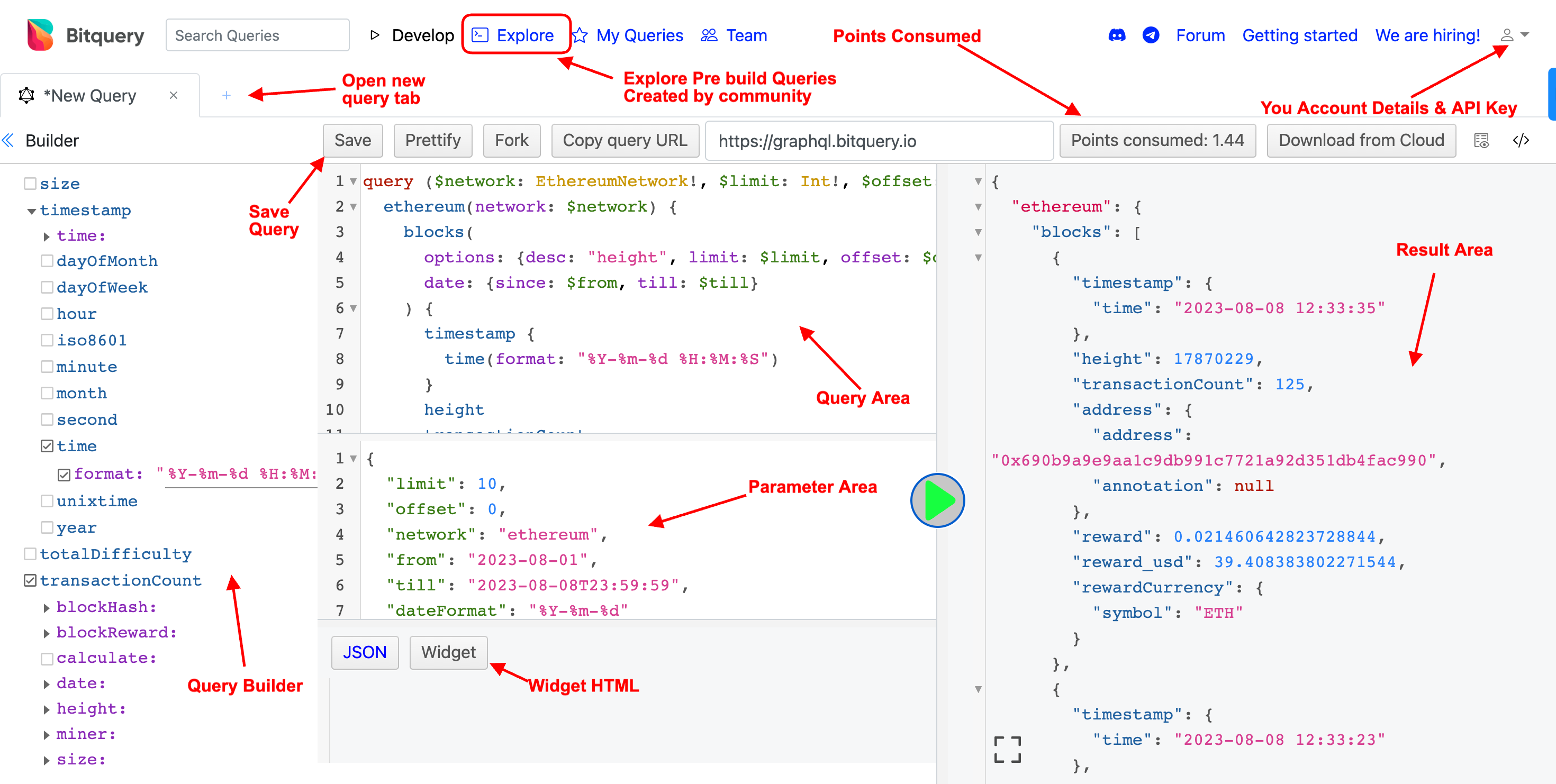1556x784 pixels.
Task: Click the Prettify button
Action: click(433, 141)
